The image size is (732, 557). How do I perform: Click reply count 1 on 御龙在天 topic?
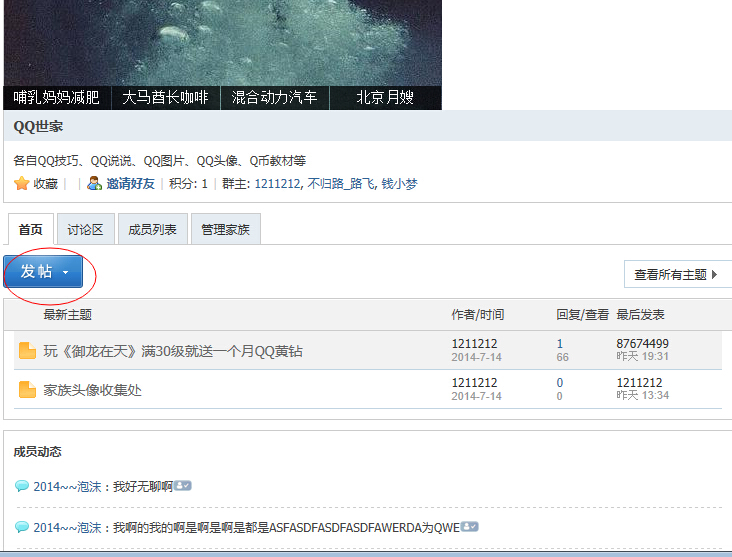(x=560, y=344)
